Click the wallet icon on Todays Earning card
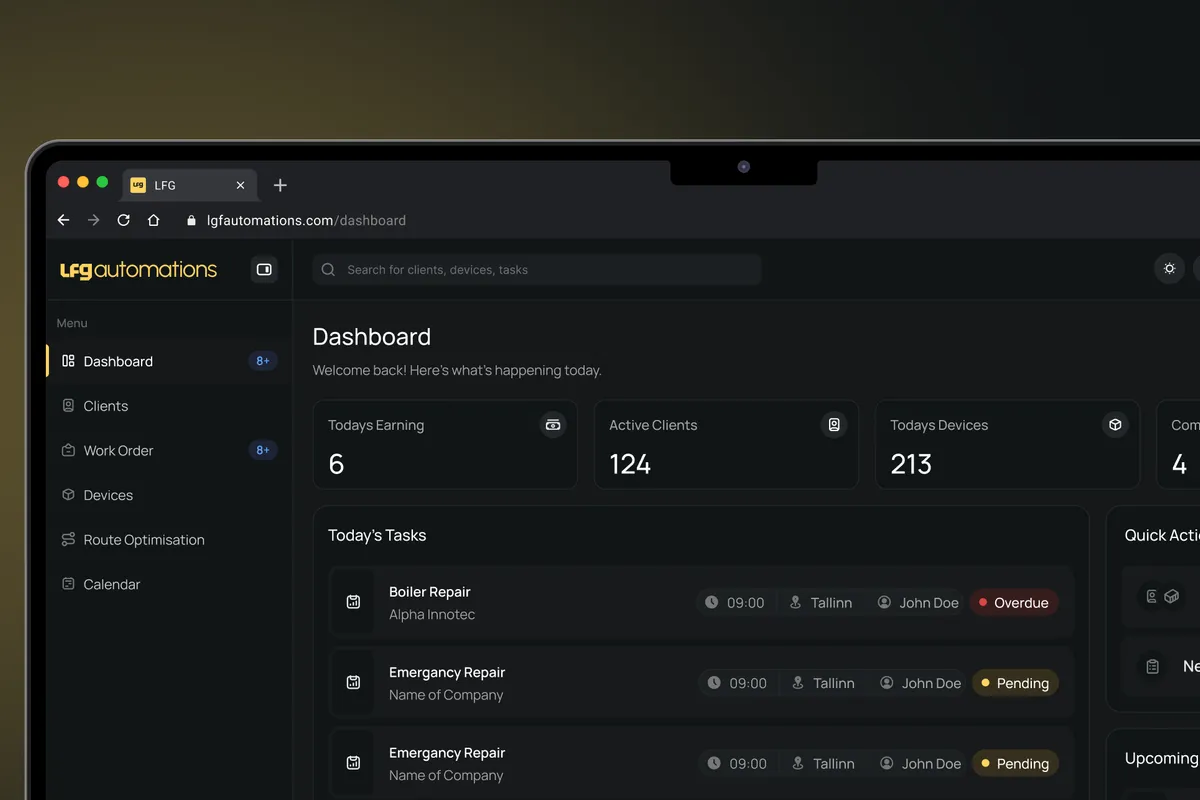 point(553,424)
